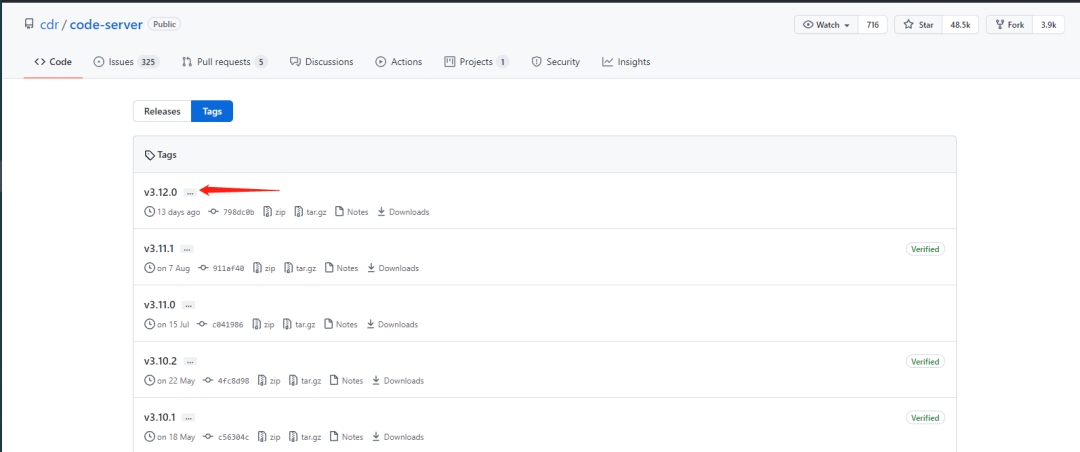
Task: Open the v3.11.0 tag link
Action: point(160,305)
